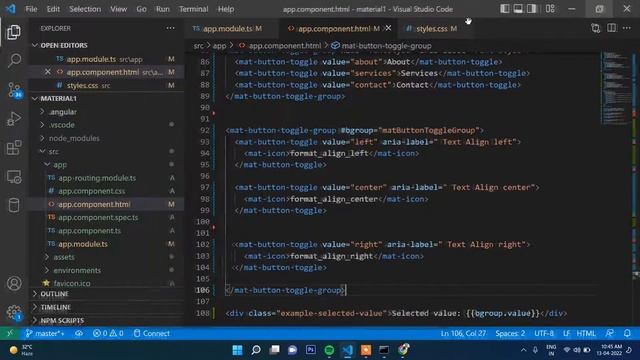Open the Selection menu
The width and height of the screenshot is (640, 360).
pos(85,9)
